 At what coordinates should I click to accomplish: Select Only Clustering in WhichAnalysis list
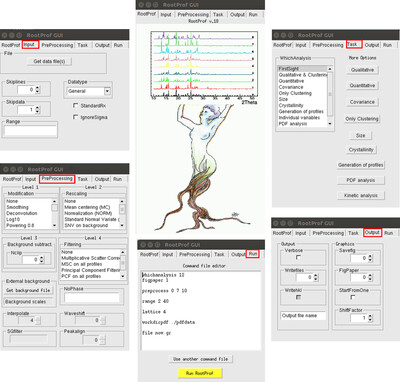tap(295, 93)
